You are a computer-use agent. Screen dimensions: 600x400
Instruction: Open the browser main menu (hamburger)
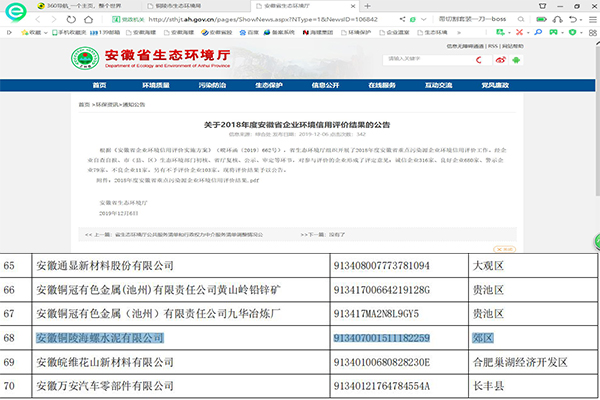tap(593, 20)
